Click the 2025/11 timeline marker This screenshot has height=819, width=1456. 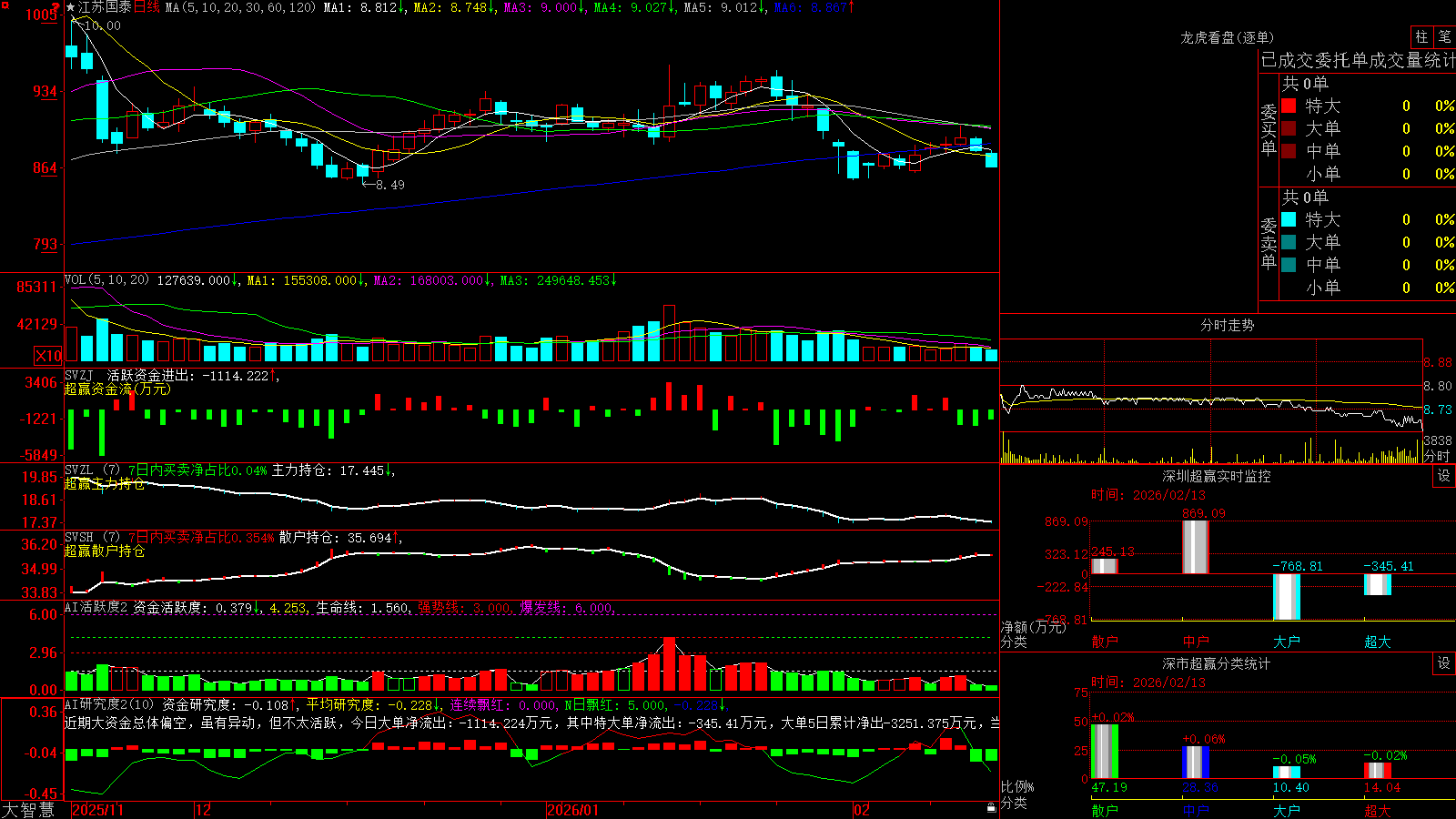(x=97, y=810)
